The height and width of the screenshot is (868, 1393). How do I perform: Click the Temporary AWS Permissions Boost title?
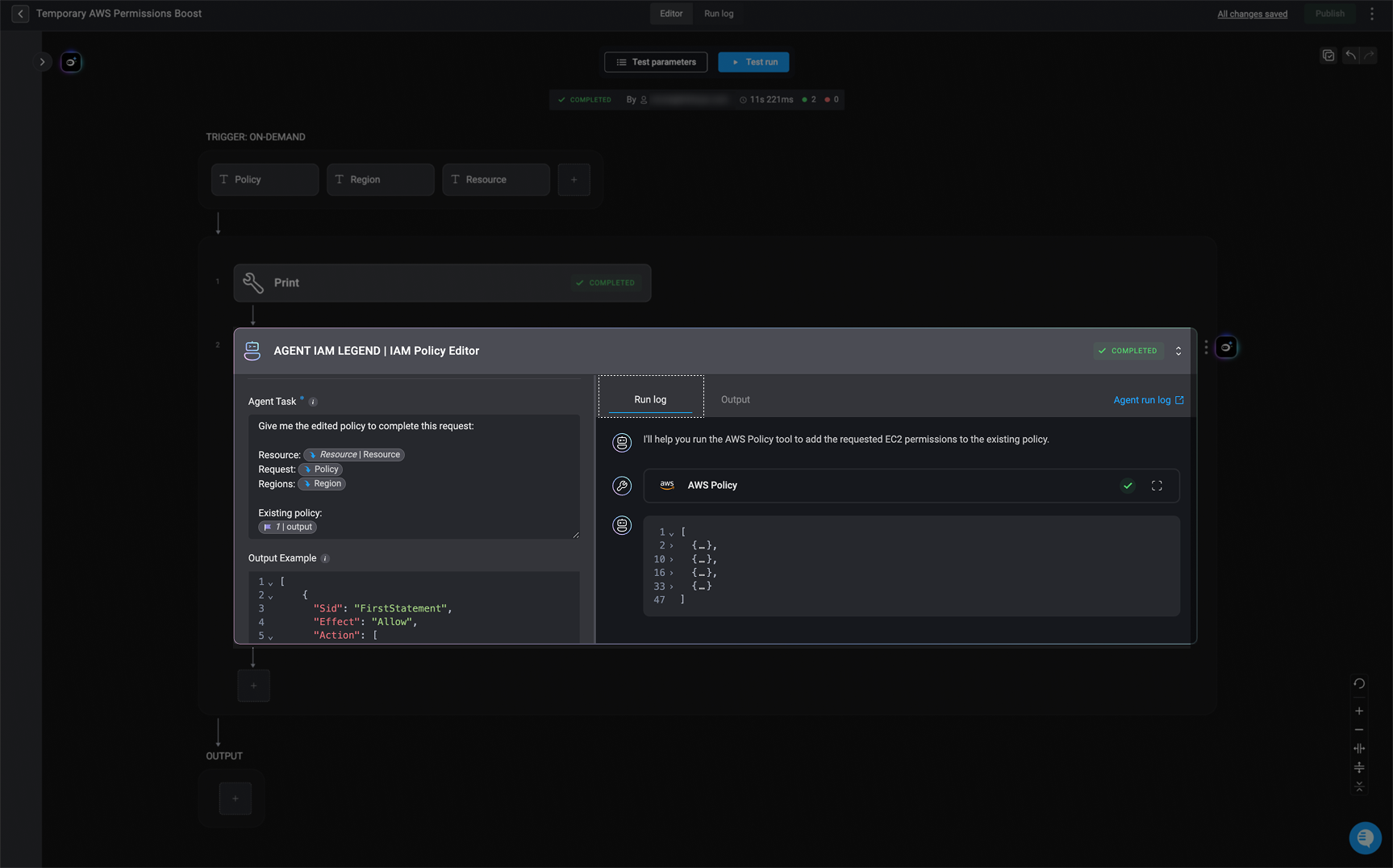coord(119,14)
